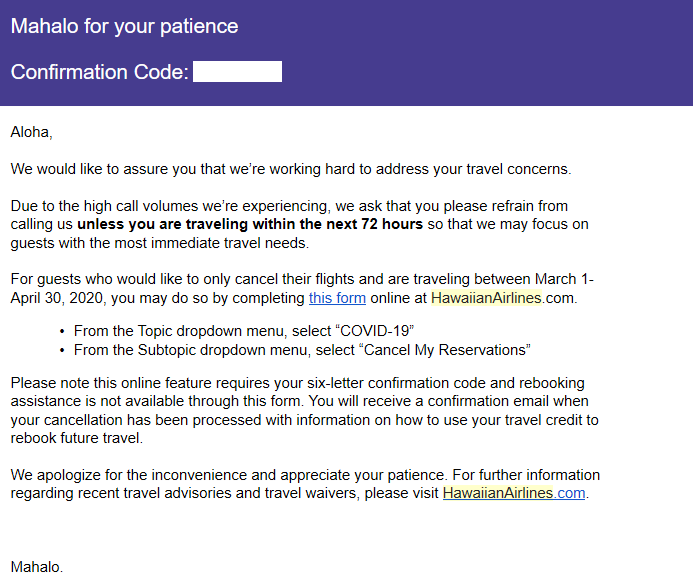The image size is (693, 581).
Task: Open the "this form" hyperlink
Action: (337, 298)
